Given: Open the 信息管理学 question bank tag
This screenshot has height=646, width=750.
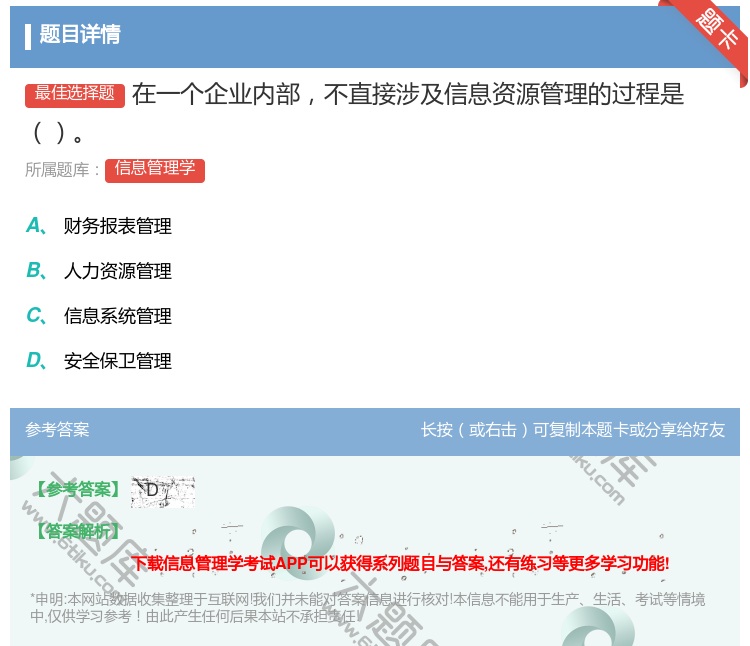Looking at the screenshot, I should coord(154,170).
